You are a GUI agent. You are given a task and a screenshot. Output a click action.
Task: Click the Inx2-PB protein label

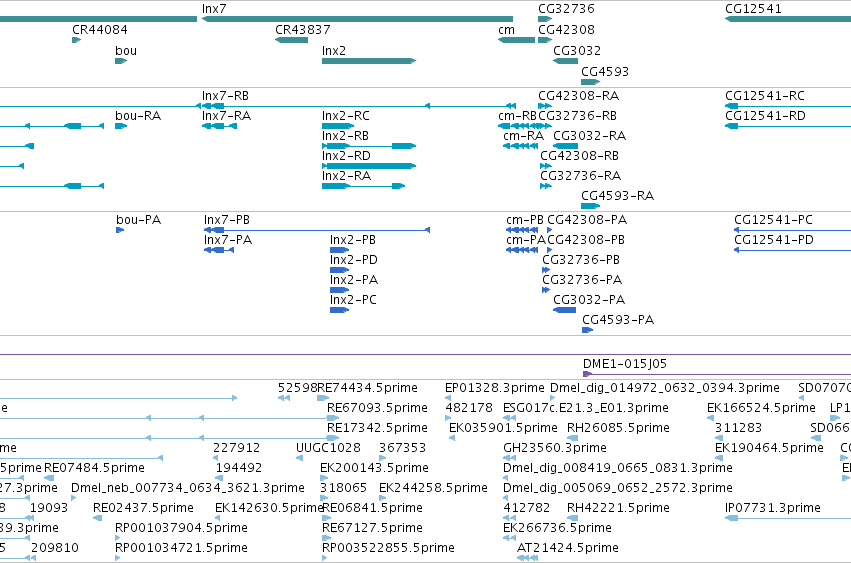353,241
